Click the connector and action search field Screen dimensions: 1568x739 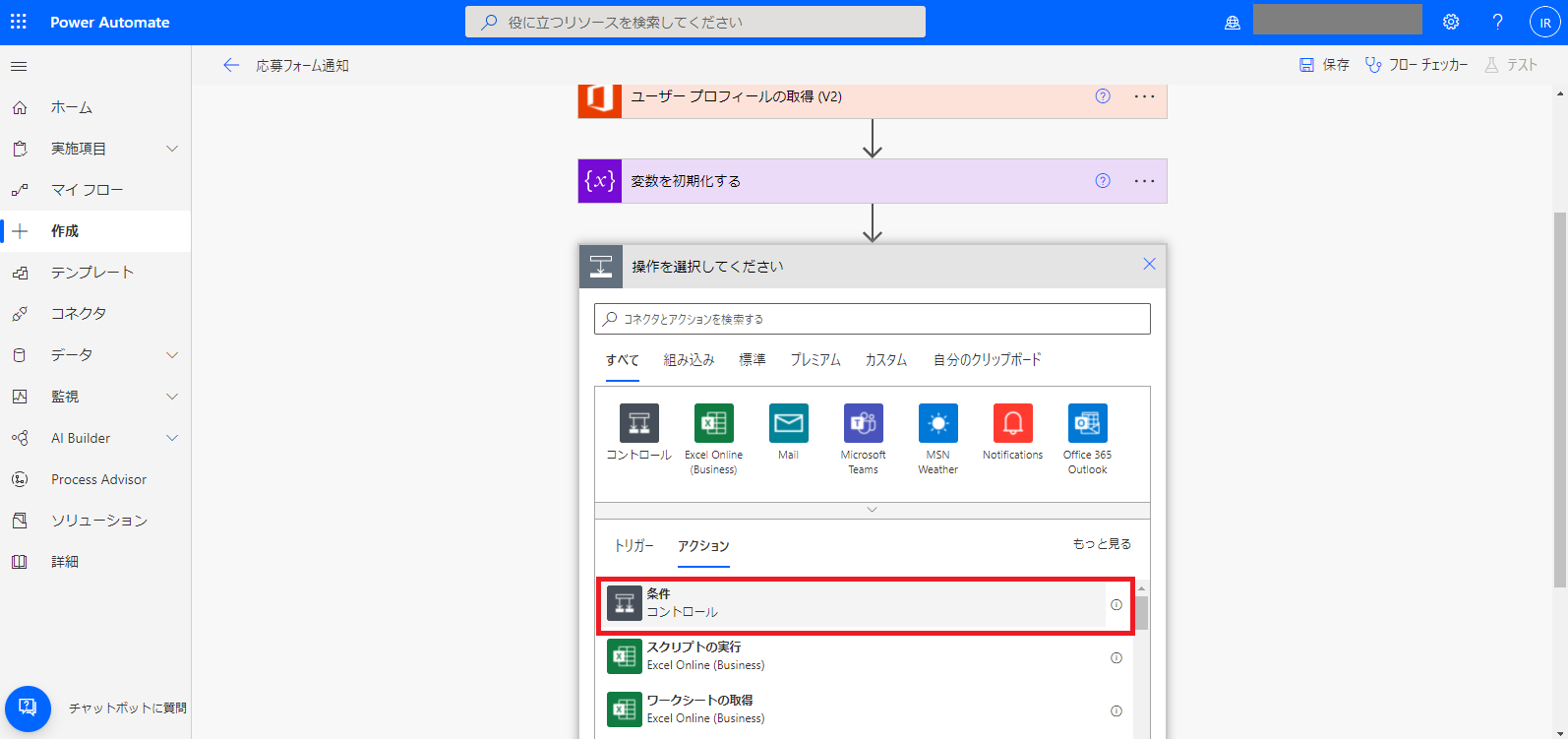(873, 319)
